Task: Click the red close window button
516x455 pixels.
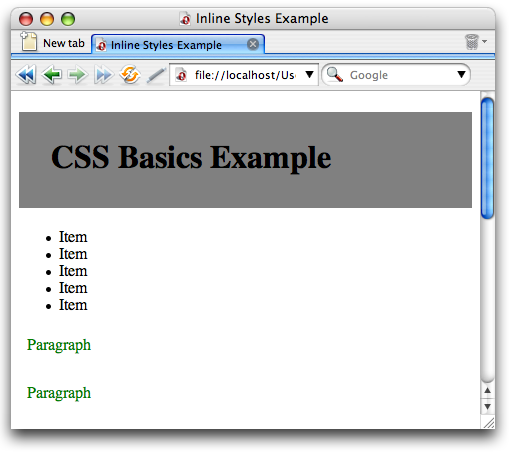Action: coord(26,19)
